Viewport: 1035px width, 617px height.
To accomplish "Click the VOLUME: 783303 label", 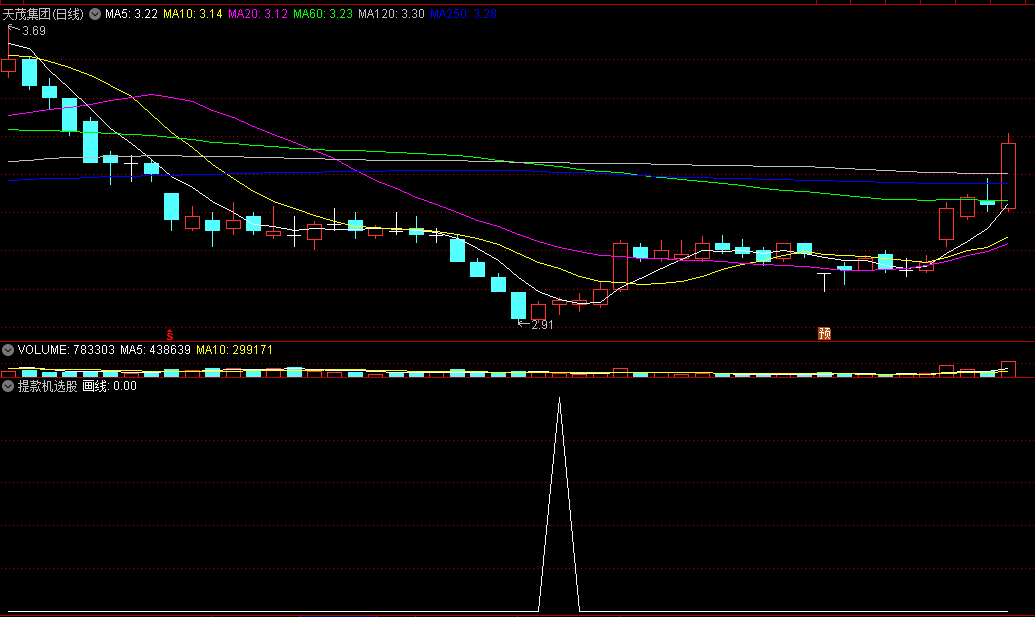I will pos(66,350).
